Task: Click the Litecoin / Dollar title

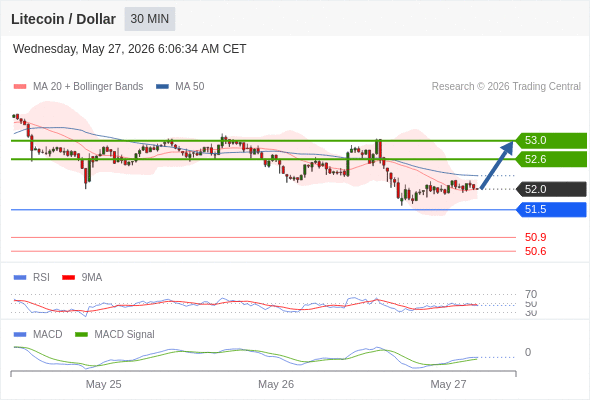Action: tap(63, 19)
